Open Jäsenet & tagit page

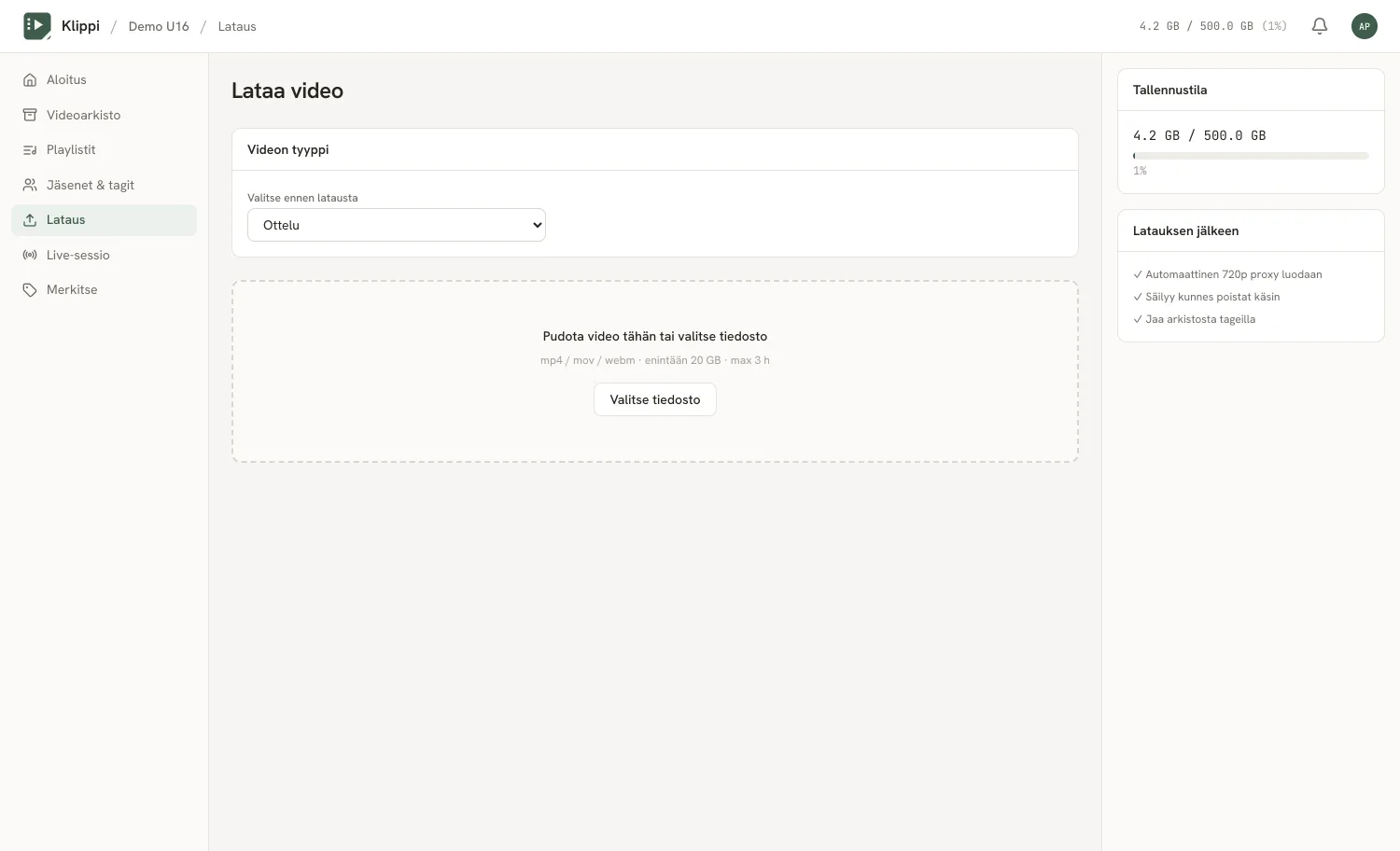104,185
